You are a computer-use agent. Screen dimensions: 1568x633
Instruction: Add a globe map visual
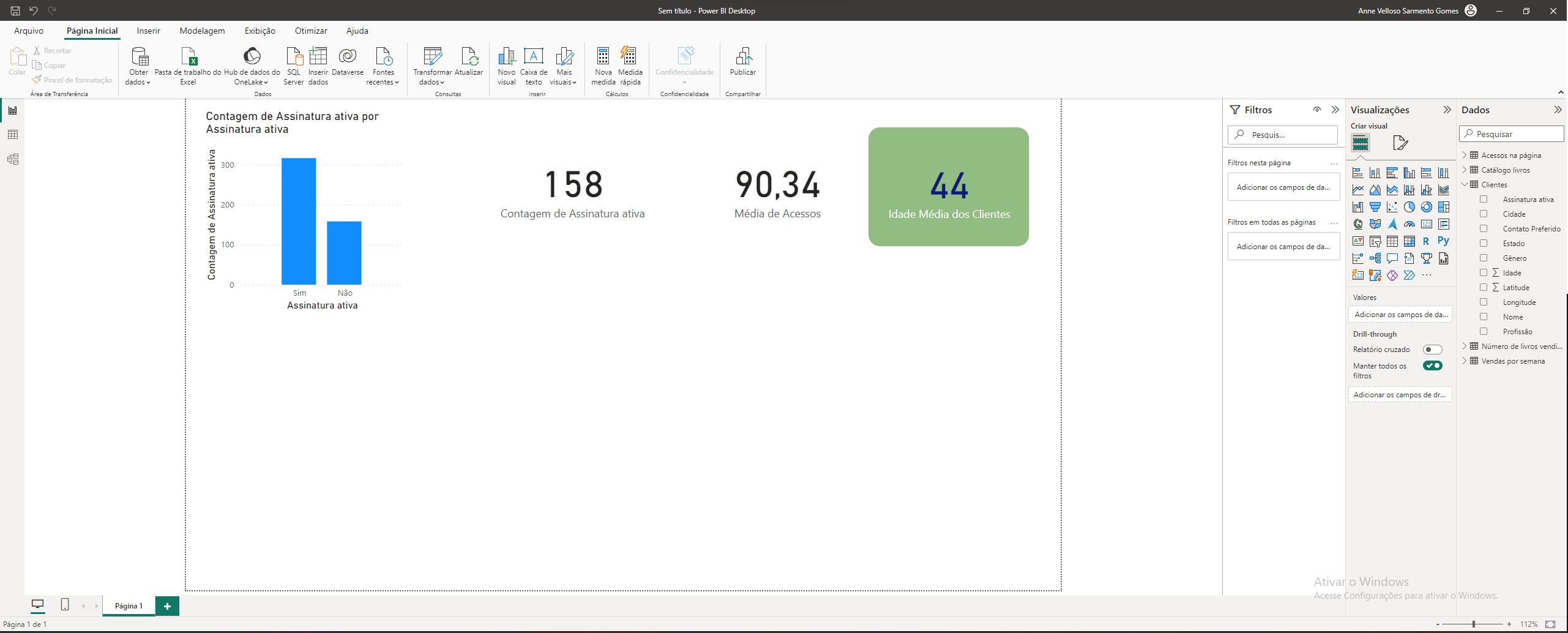point(1357,224)
